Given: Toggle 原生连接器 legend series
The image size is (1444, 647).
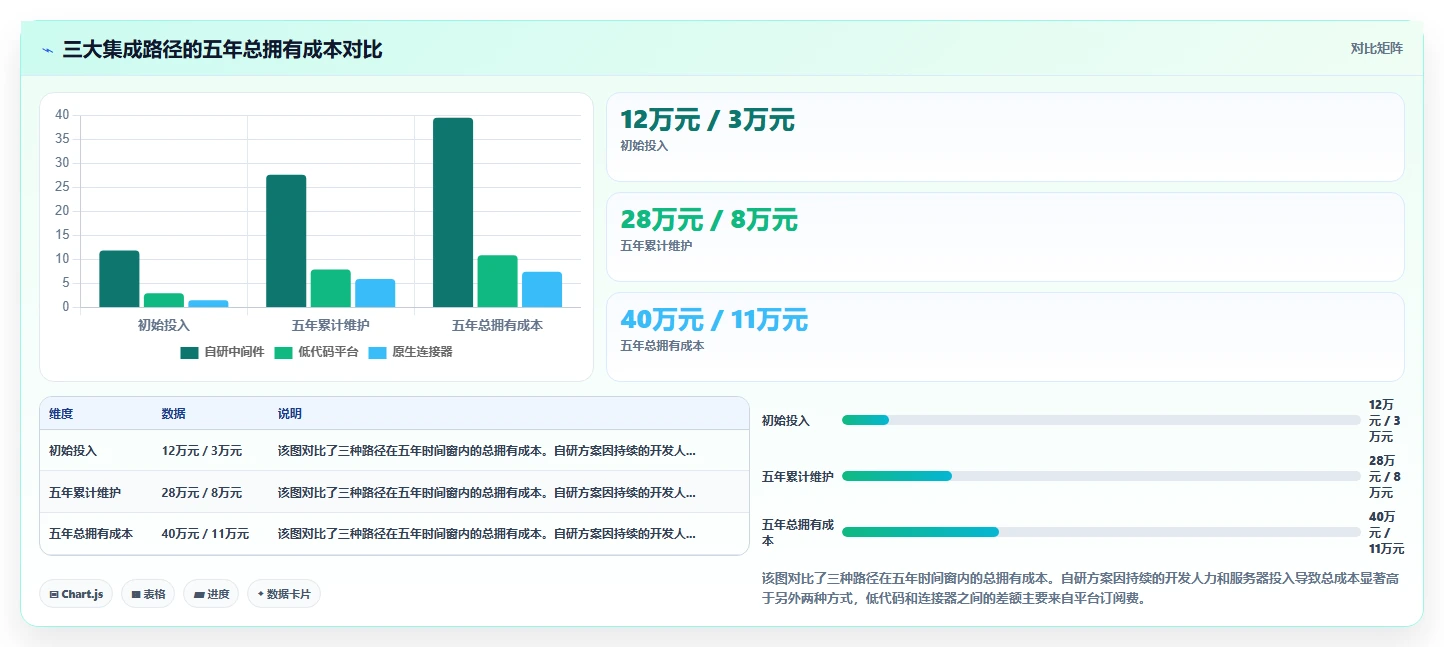Looking at the screenshot, I should [x=410, y=352].
